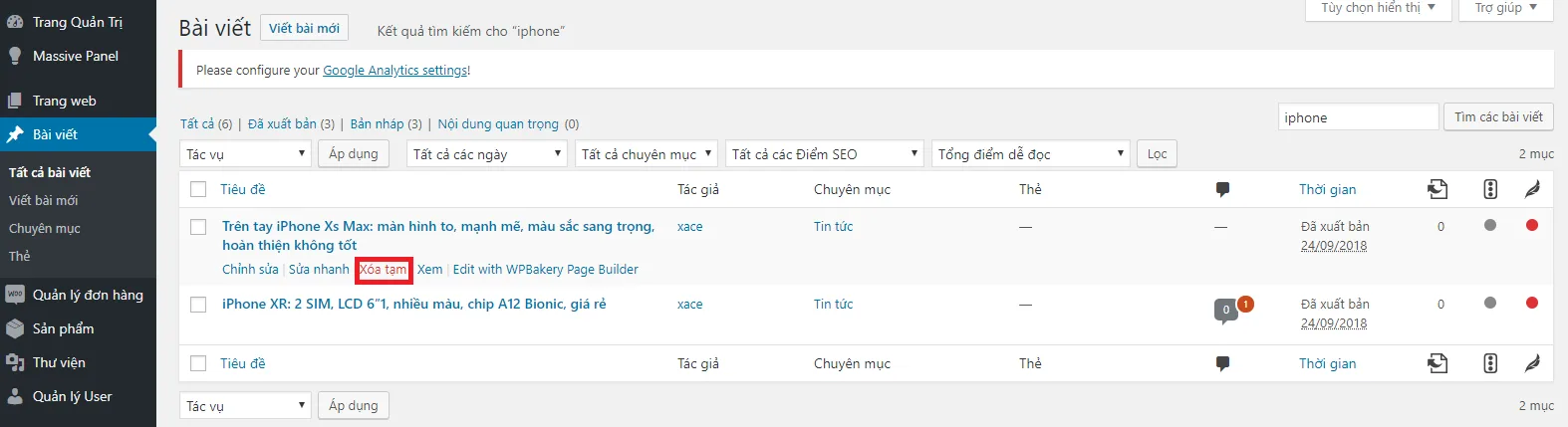
Task: Click the red SEO dot for iPhone XR post
Action: coord(1532,303)
